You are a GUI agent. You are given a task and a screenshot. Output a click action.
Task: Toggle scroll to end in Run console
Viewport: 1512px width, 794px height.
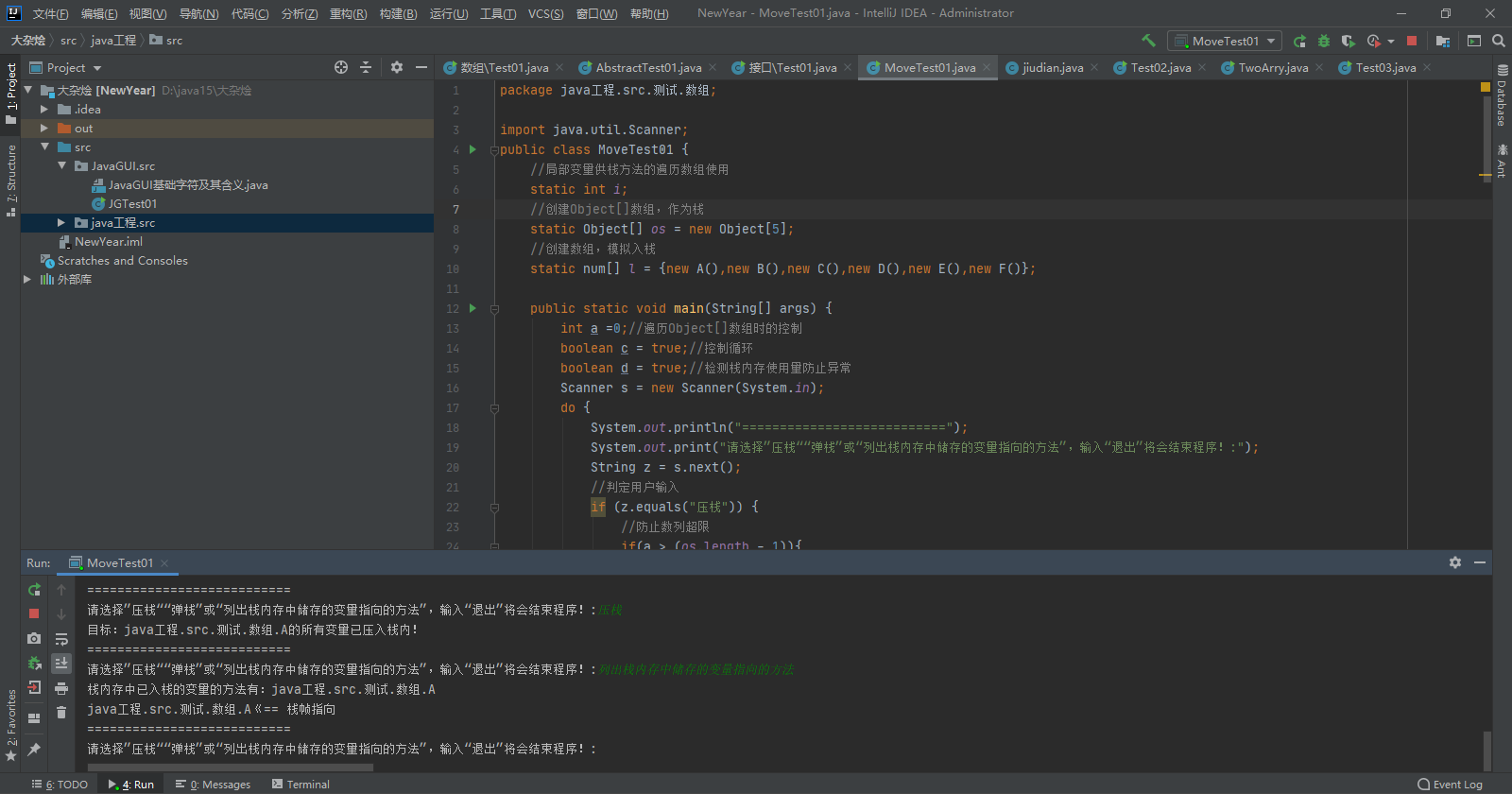(61, 664)
